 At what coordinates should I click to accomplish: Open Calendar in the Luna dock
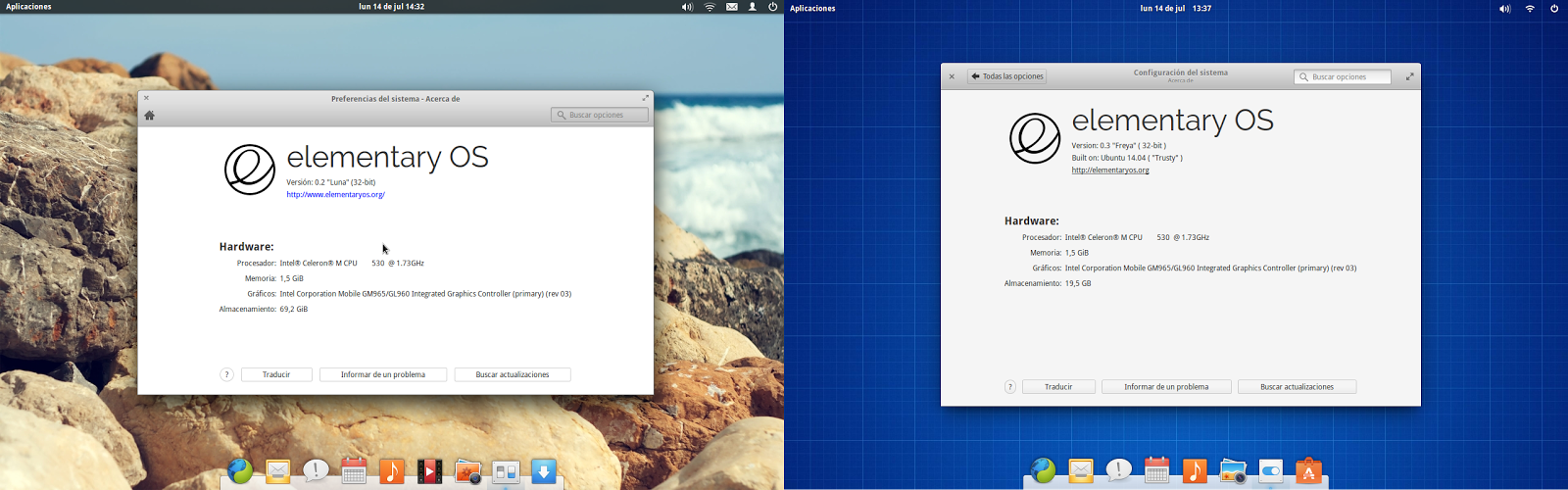[354, 471]
